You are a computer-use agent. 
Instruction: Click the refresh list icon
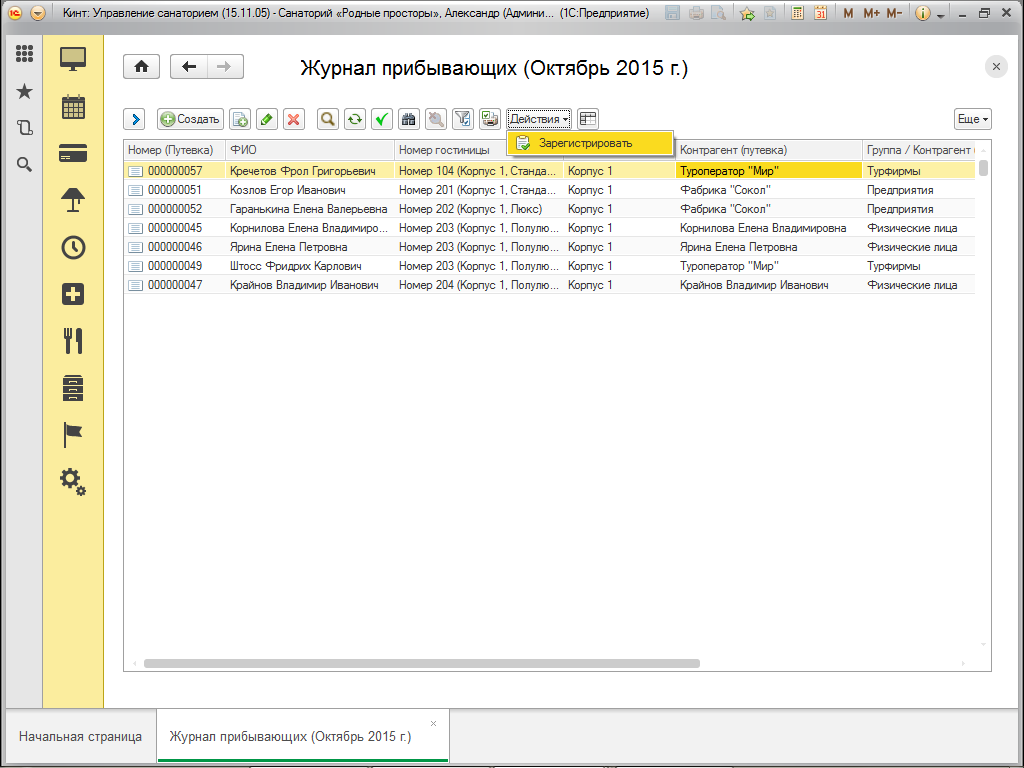point(354,119)
